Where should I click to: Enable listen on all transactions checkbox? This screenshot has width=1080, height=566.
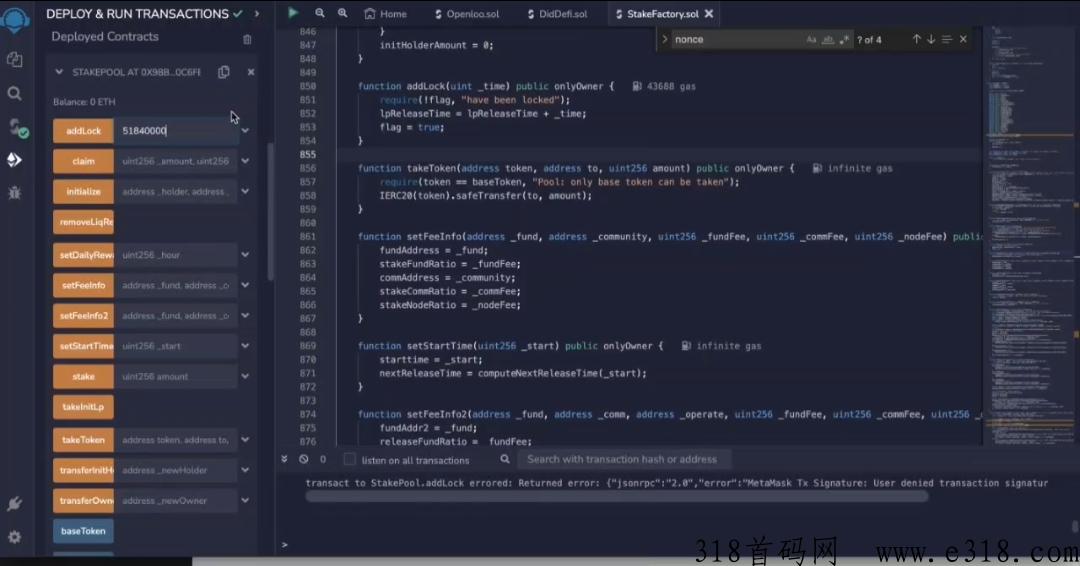[350, 460]
